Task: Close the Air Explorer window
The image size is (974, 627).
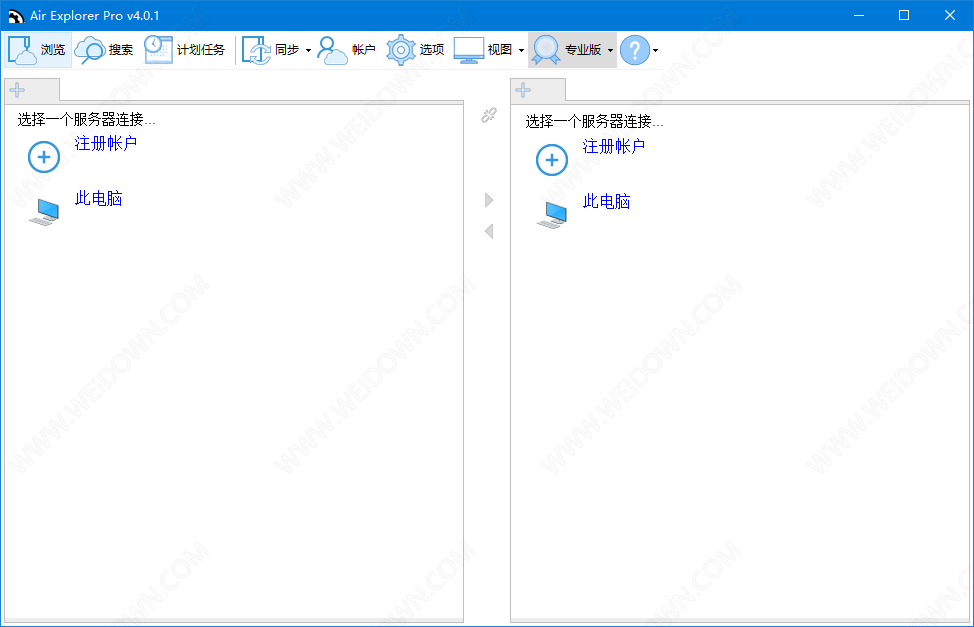Action: [x=950, y=16]
